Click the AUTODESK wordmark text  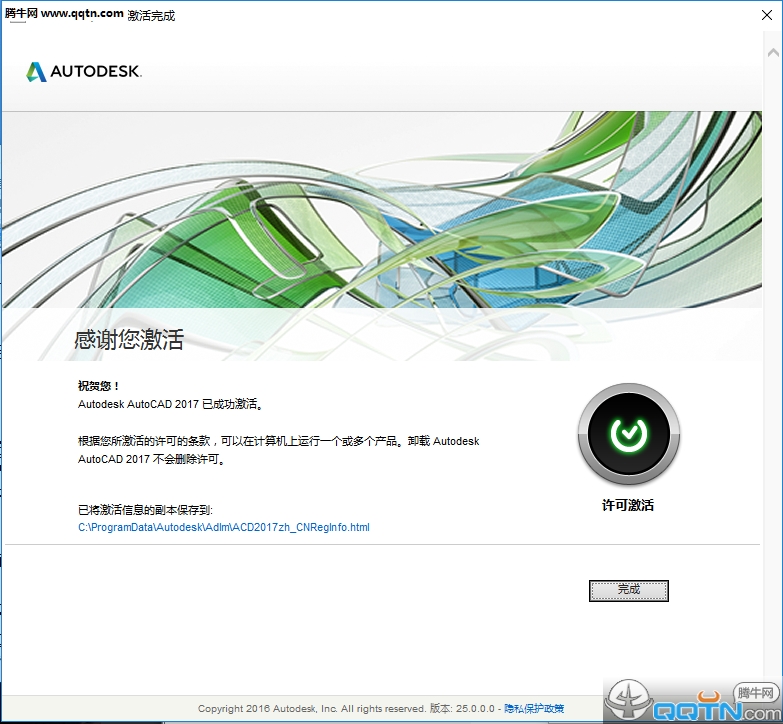[x=96, y=73]
